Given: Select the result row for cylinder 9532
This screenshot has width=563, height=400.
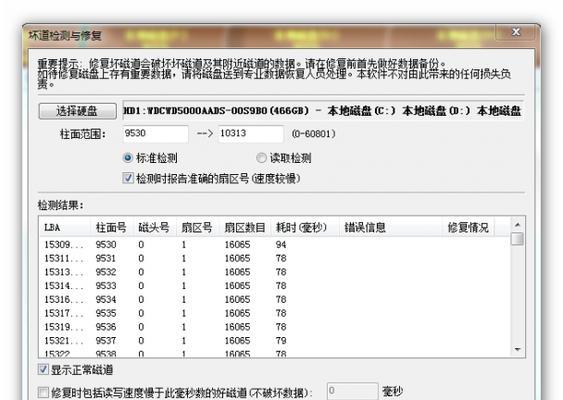Looking at the screenshot, I should click(275, 272).
